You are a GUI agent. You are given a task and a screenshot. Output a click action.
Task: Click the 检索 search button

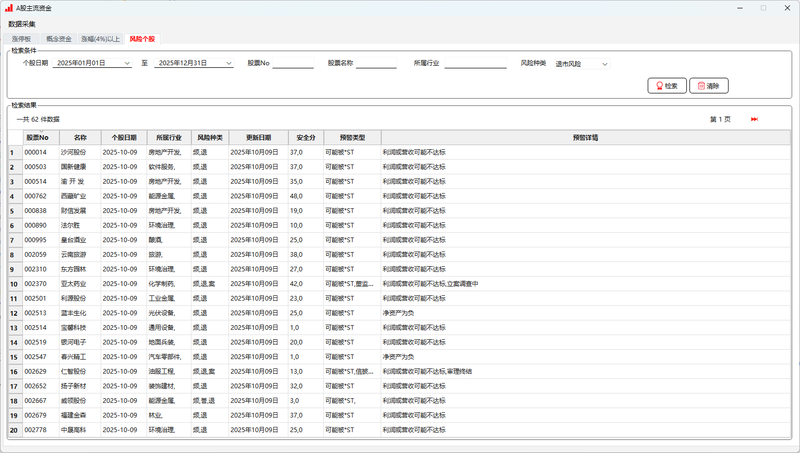pos(667,86)
